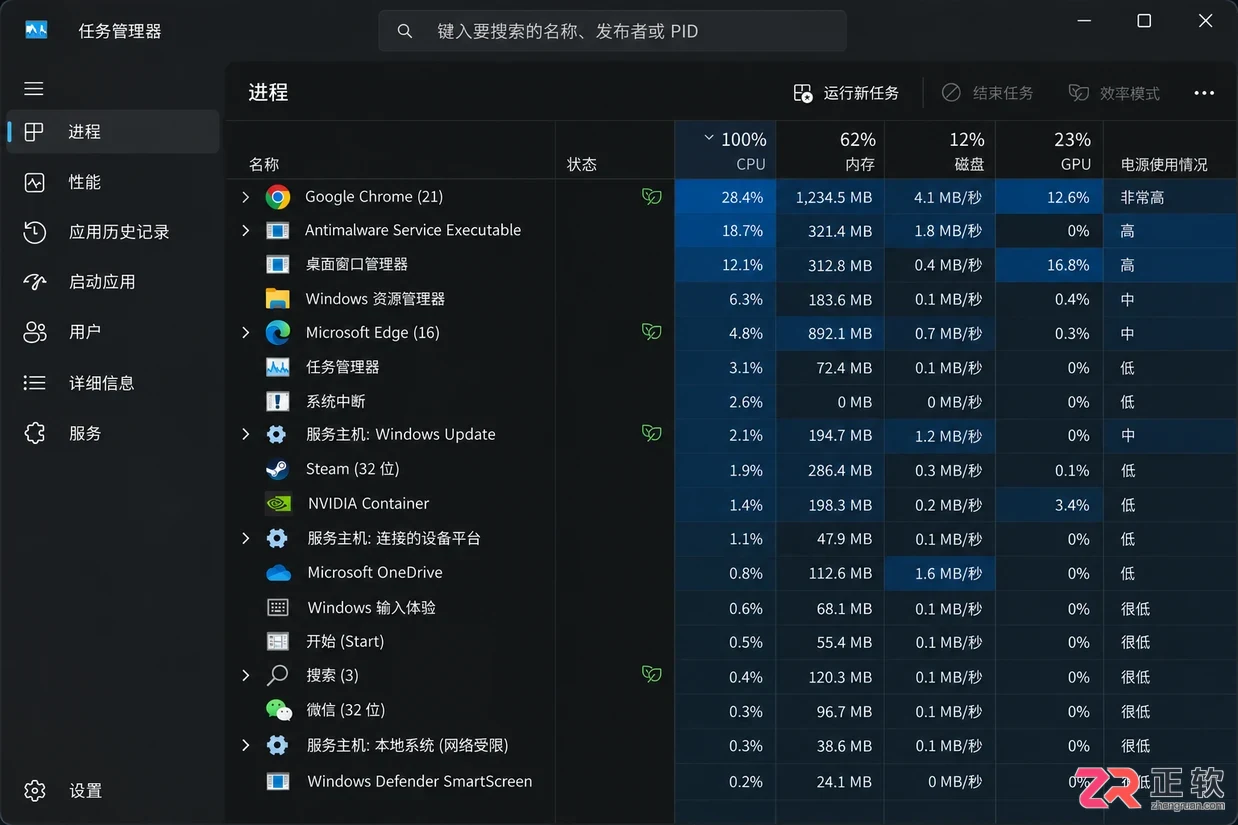Screen dimensions: 1238x825
Task: Open App history (应用历史记录) page
Action: click(x=113, y=232)
